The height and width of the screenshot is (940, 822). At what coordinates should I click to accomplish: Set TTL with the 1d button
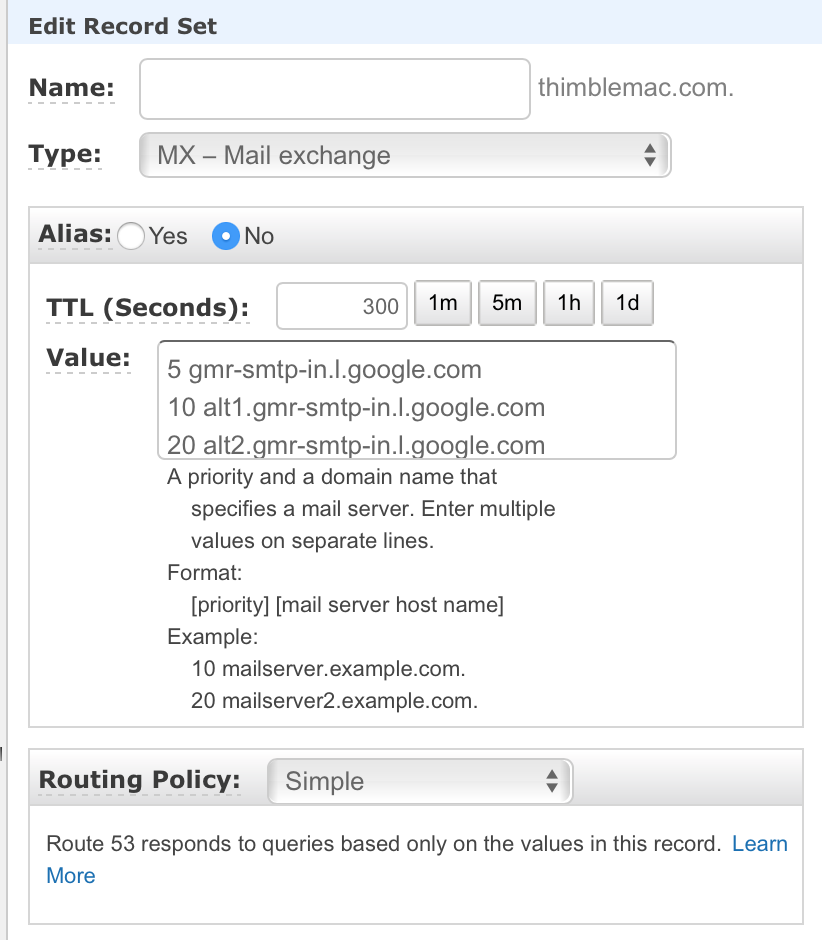[x=627, y=303]
